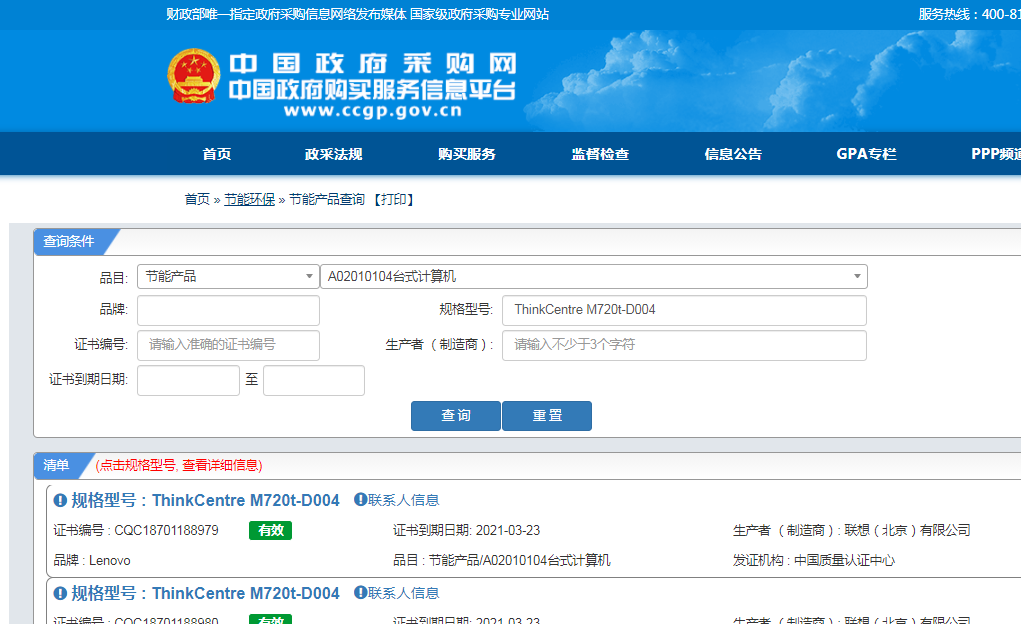Click contact info icon in first result
Screen dimensions: 1021x624
coord(360,500)
